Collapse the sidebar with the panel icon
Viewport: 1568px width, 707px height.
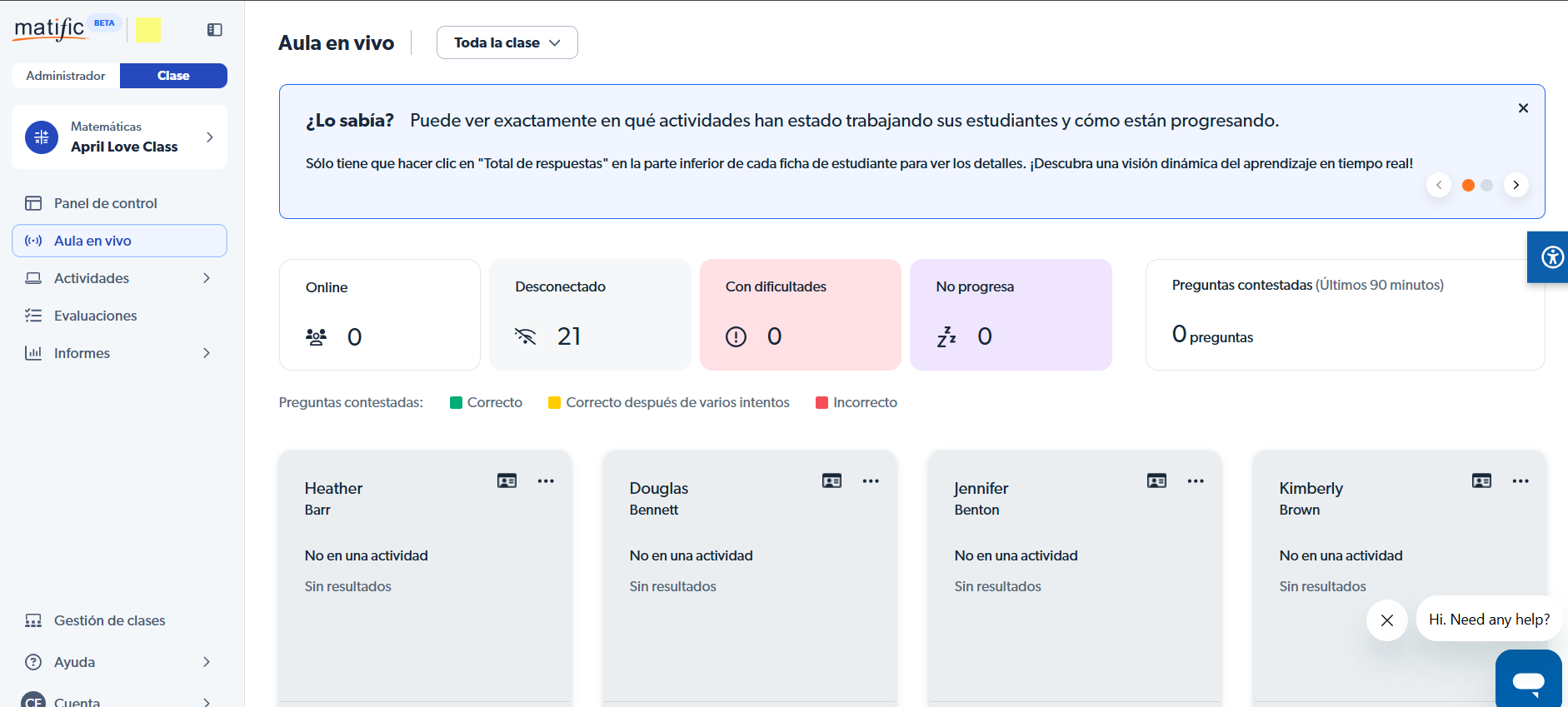(x=214, y=30)
